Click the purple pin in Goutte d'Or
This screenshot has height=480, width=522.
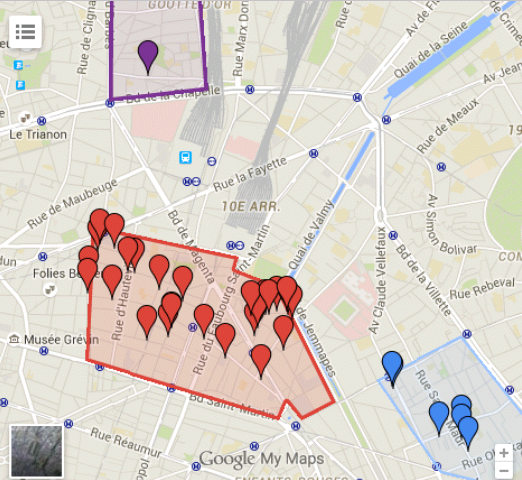[148, 57]
